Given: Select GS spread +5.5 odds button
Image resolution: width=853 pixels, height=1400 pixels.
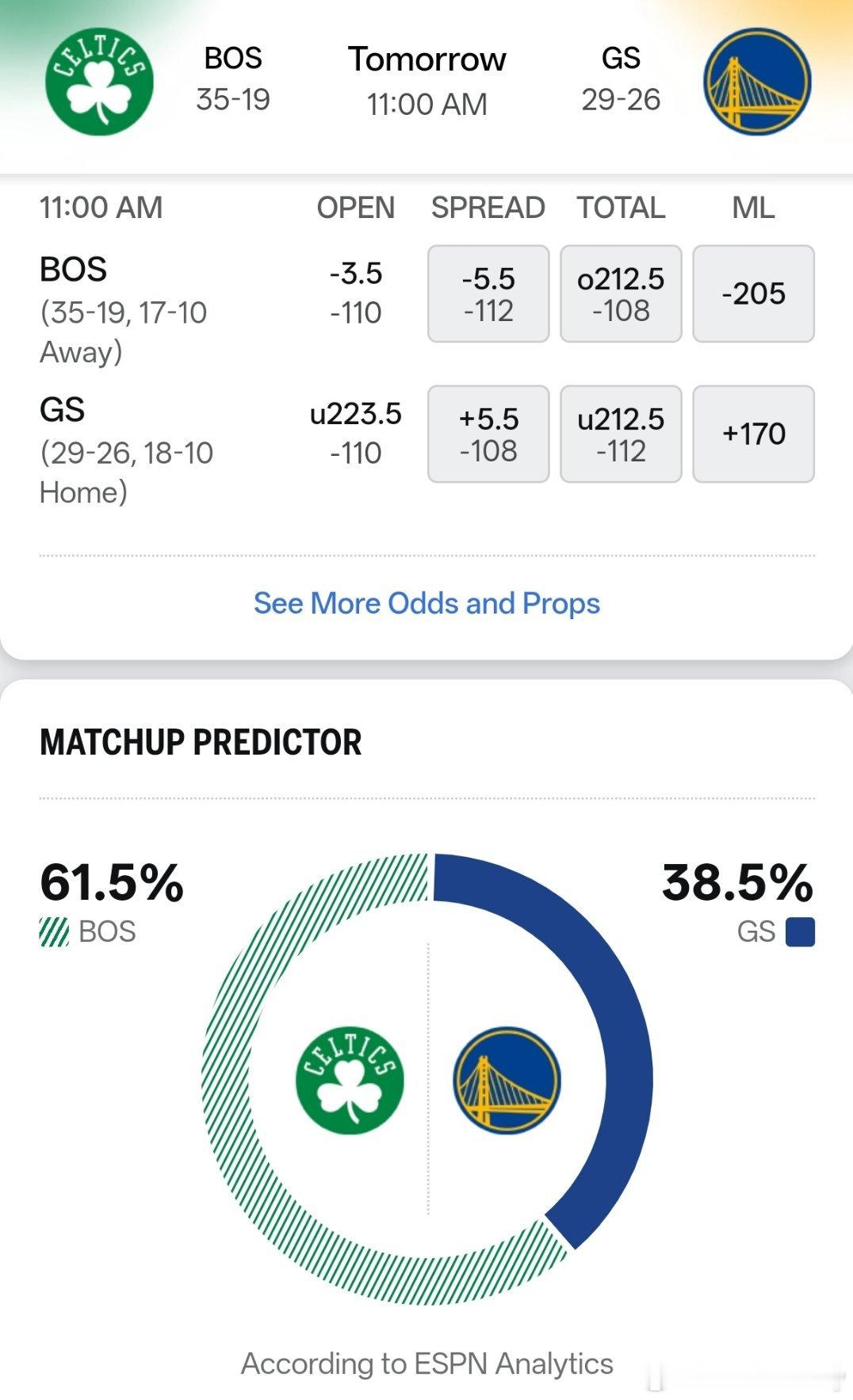Looking at the screenshot, I should pos(488,434).
